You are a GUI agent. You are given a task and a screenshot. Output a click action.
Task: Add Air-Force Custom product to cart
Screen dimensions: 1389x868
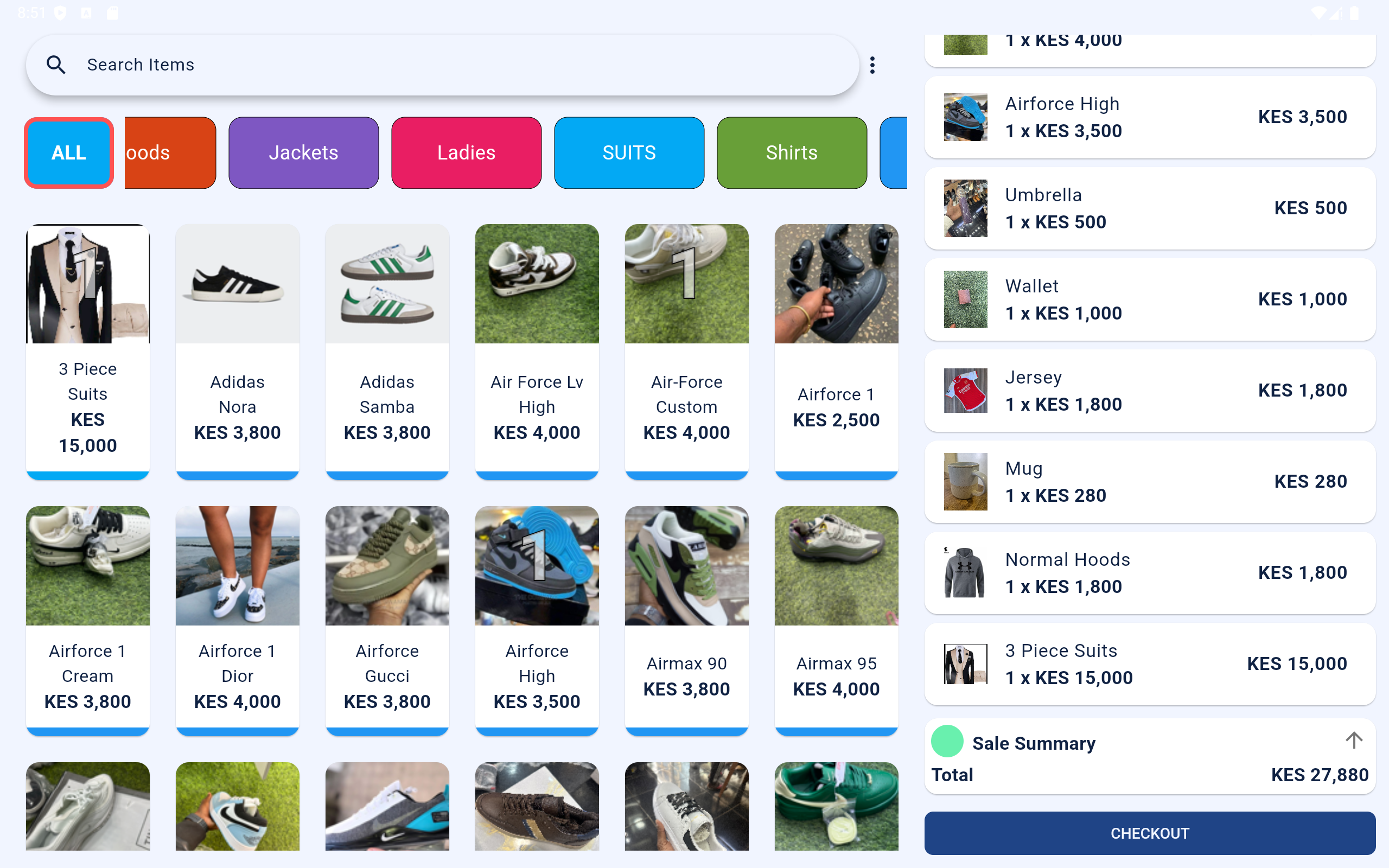[687, 352]
